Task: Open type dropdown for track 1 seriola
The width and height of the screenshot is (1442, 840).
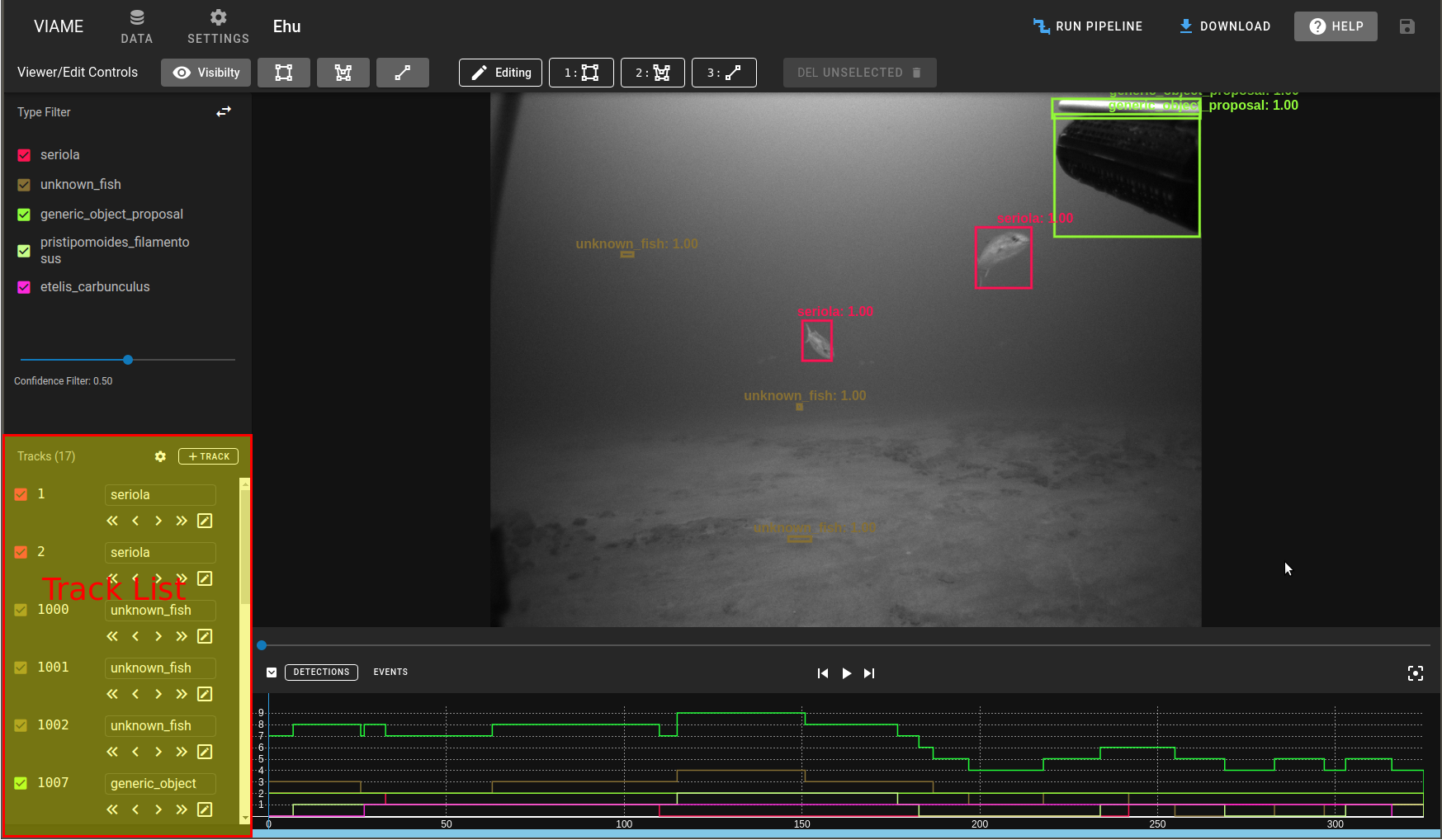Action: pyautogui.click(x=160, y=494)
